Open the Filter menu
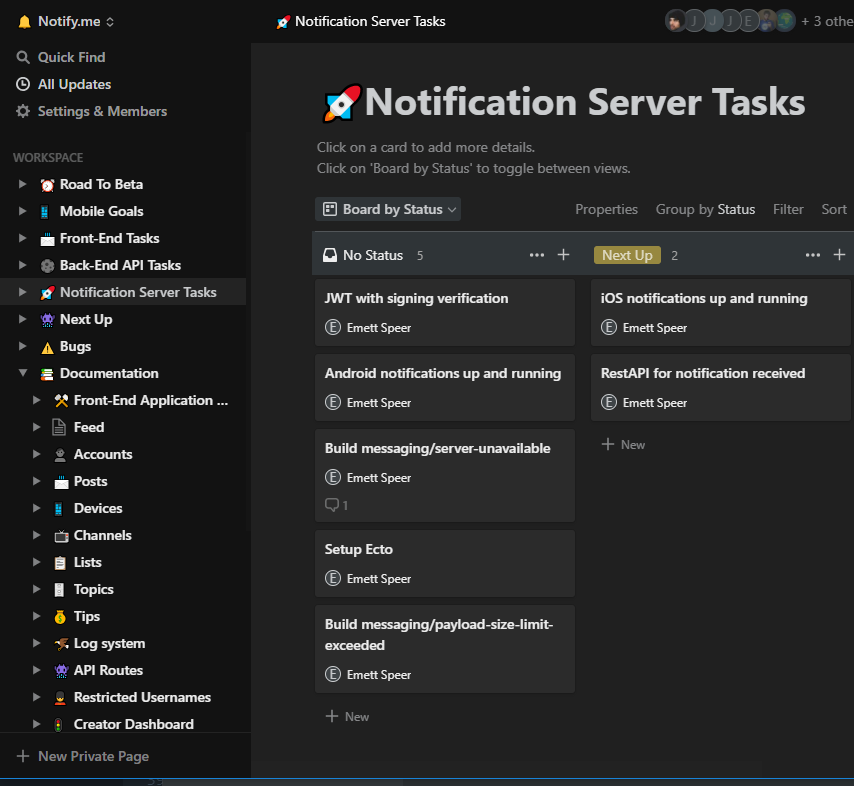The width and height of the screenshot is (854, 786). click(788, 209)
